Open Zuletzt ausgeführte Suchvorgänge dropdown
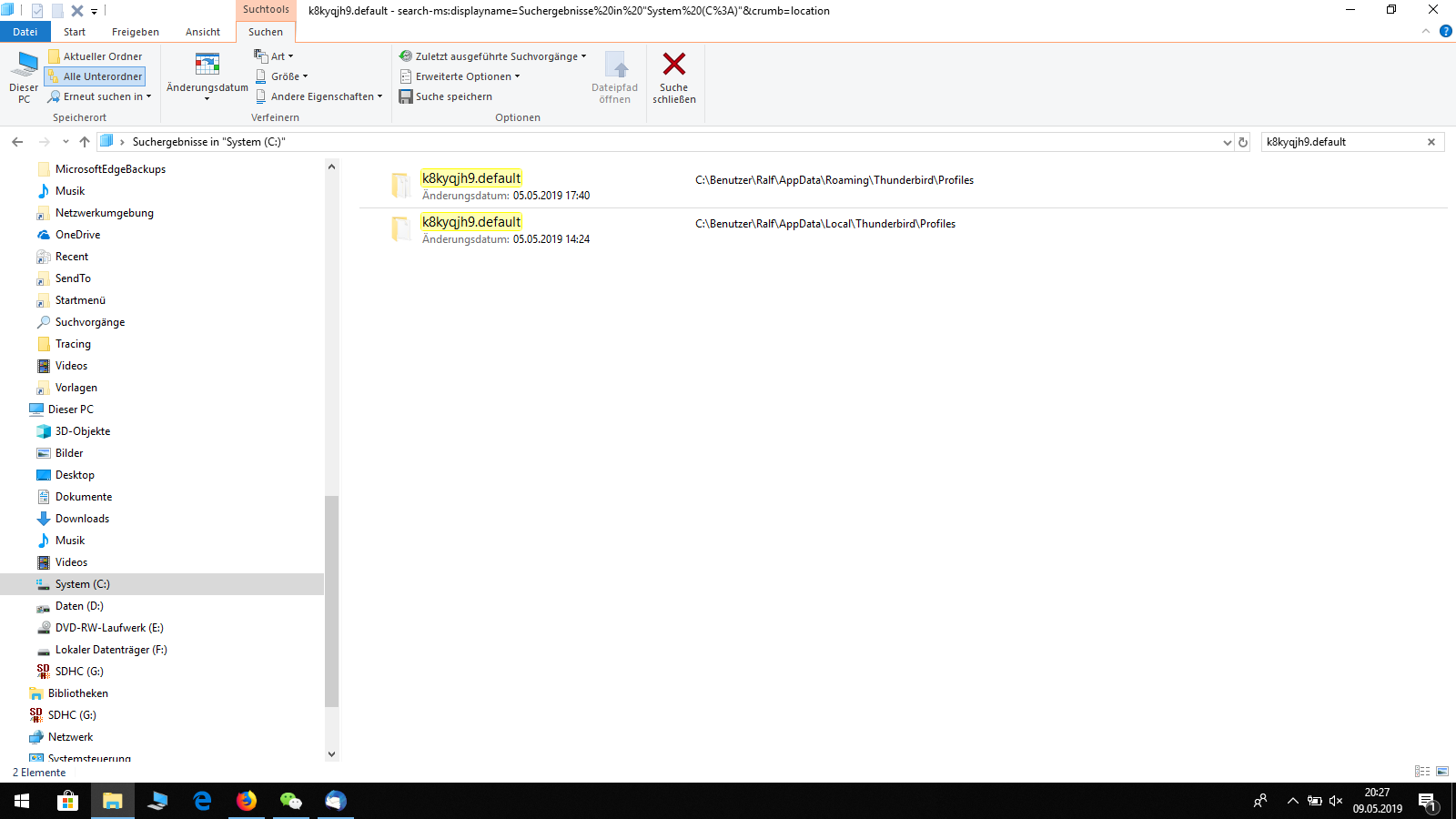 492,56
